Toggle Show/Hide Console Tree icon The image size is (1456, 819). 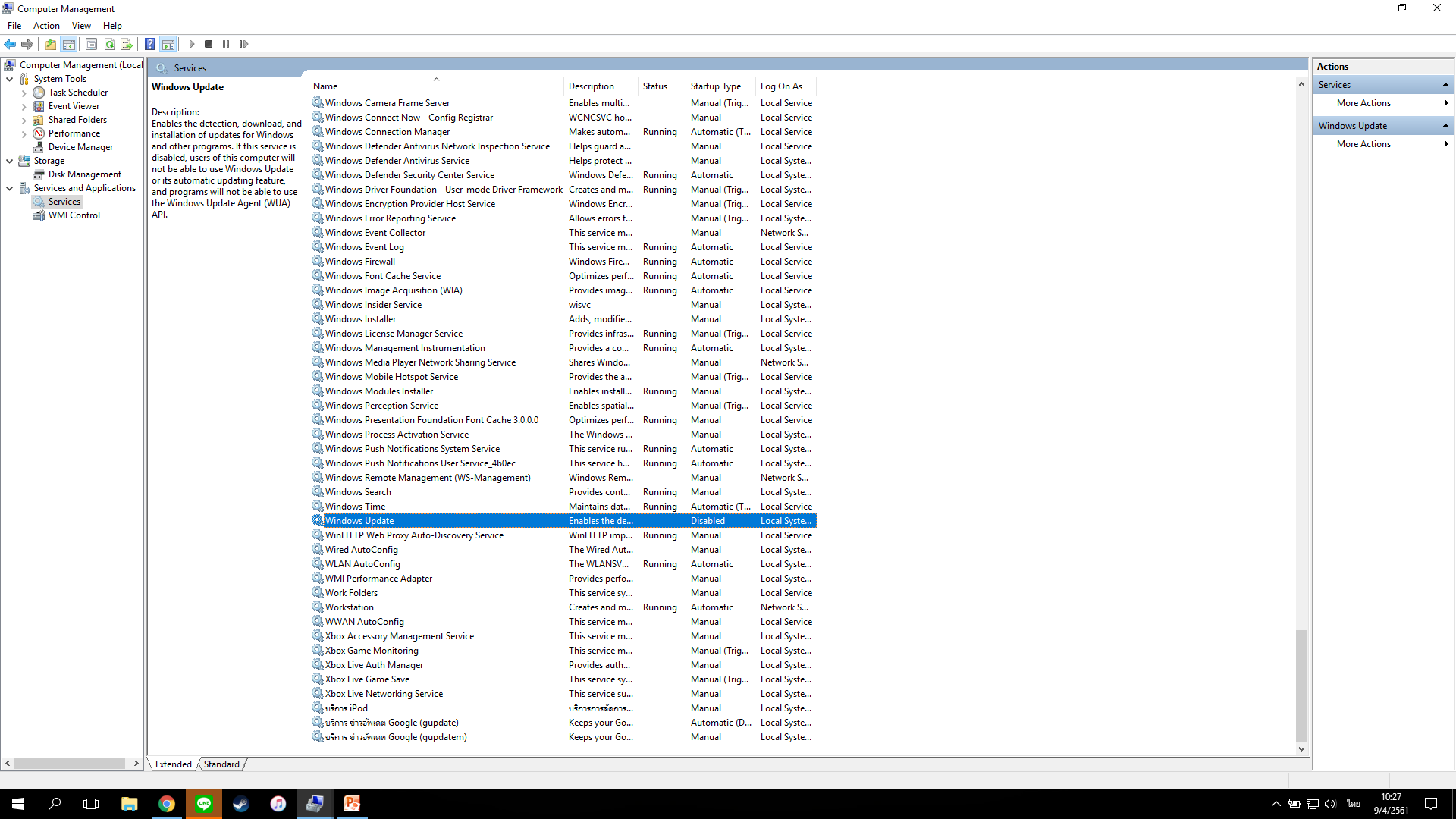69,44
